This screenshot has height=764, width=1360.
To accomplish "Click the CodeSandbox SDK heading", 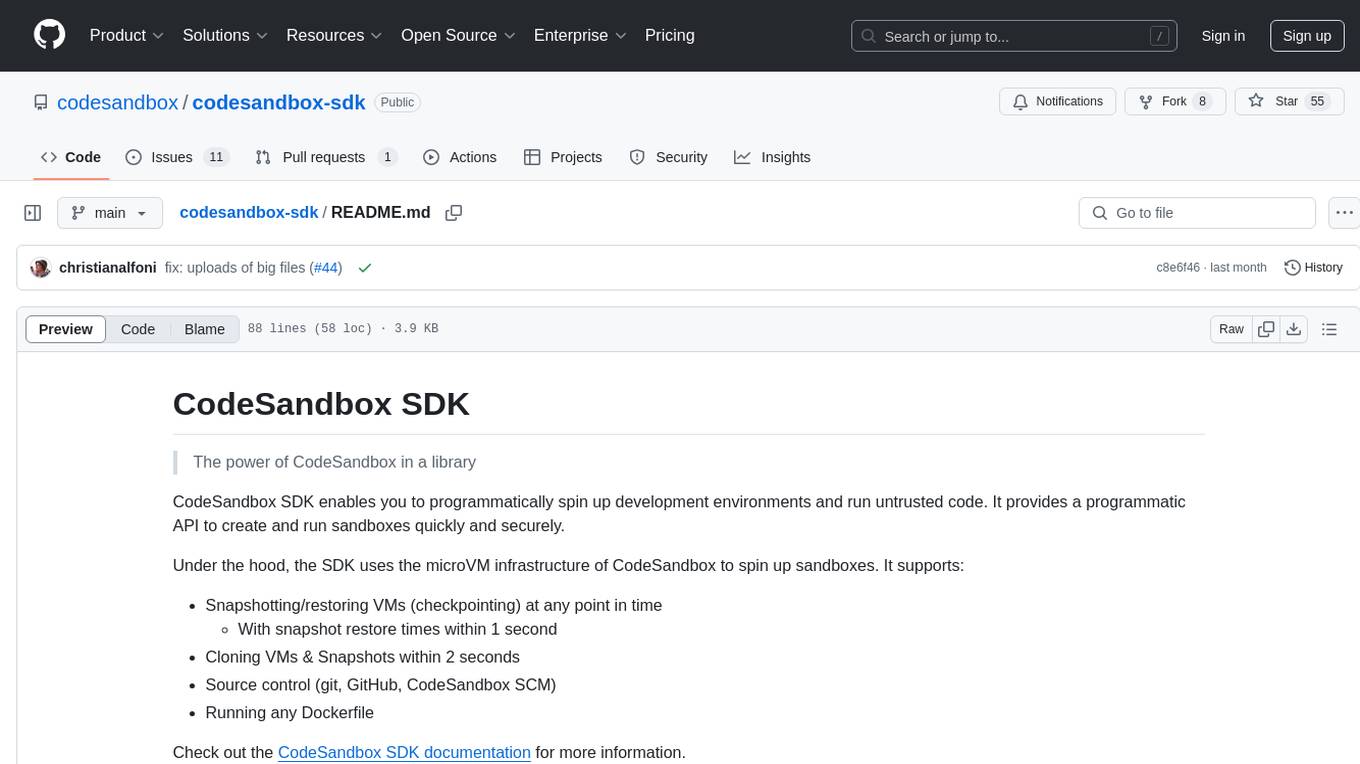I will tap(321, 404).
